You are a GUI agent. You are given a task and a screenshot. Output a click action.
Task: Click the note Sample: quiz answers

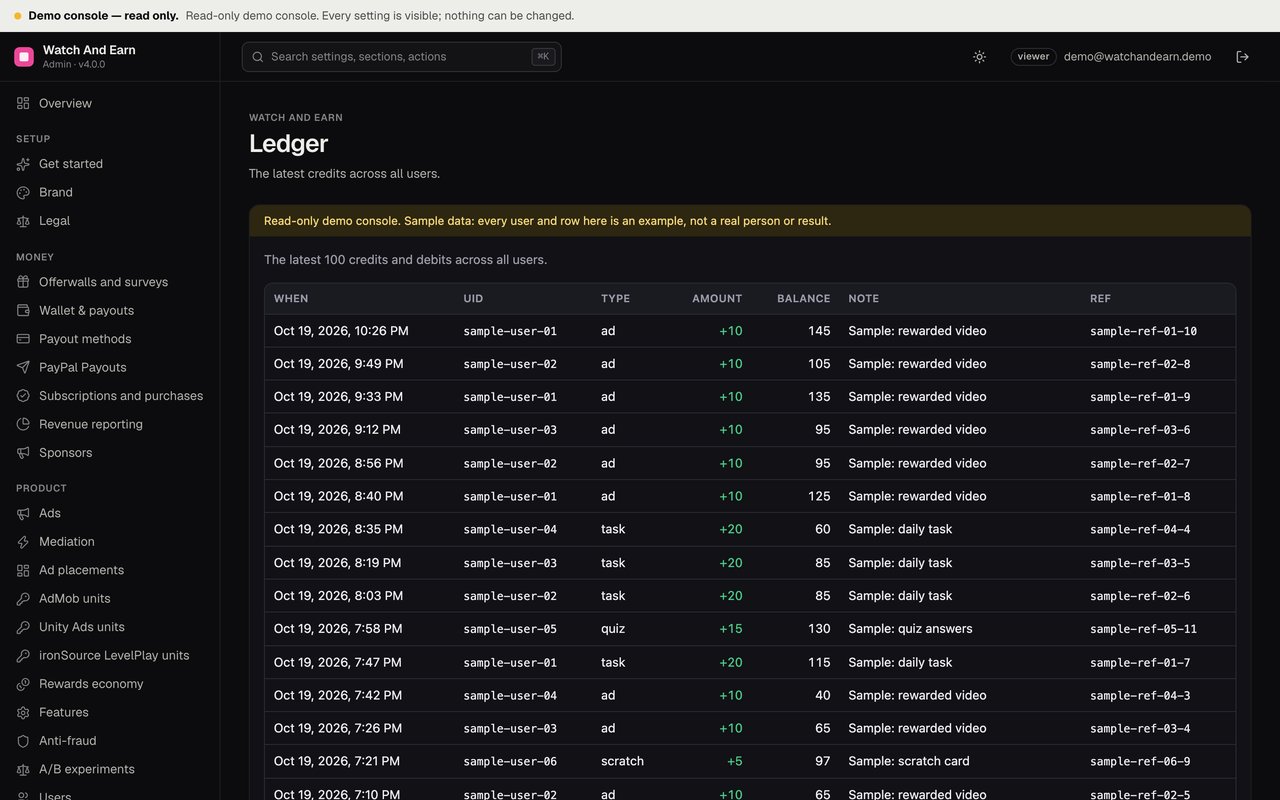tap(910, 629)
